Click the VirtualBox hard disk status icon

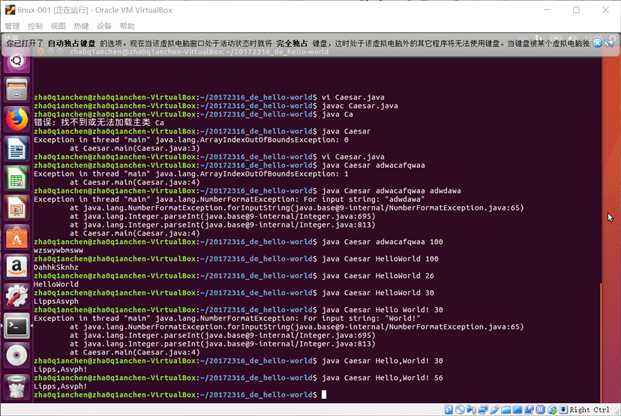[x=449, y=410]
